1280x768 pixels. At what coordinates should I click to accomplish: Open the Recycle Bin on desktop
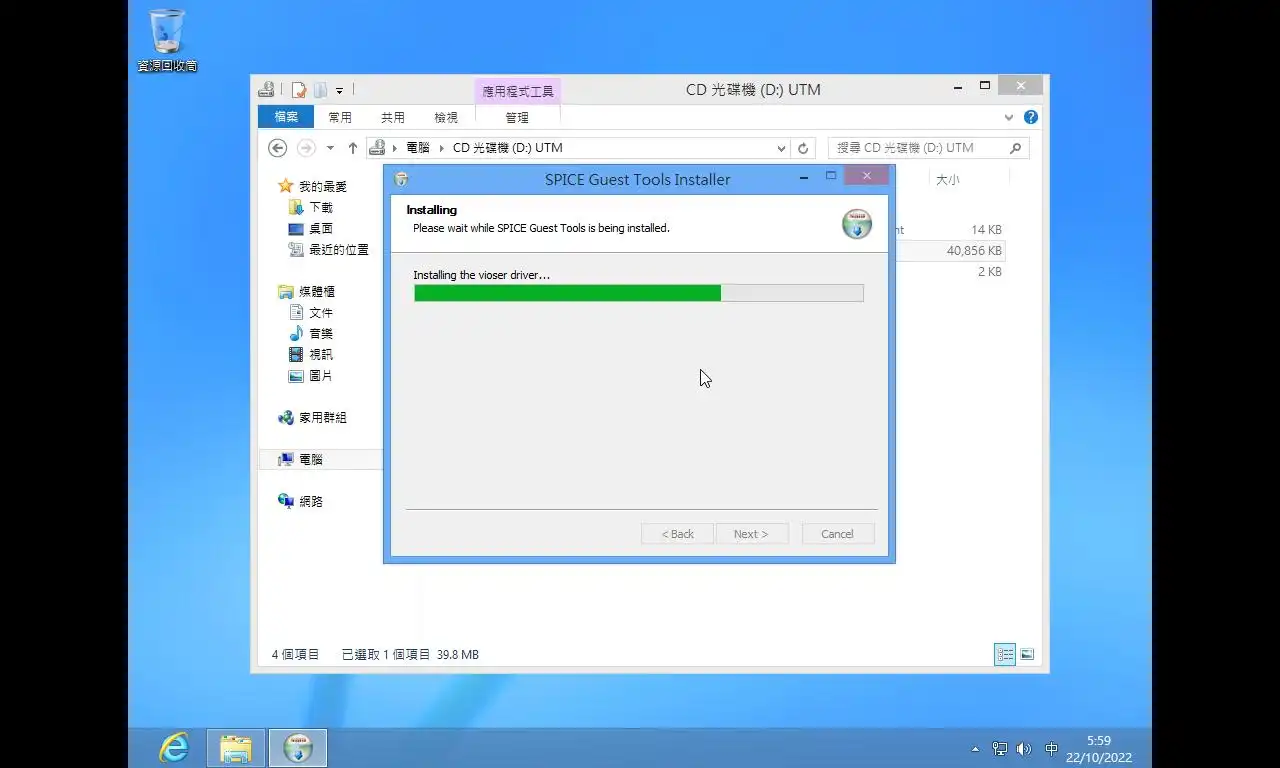tap(167, 40)
